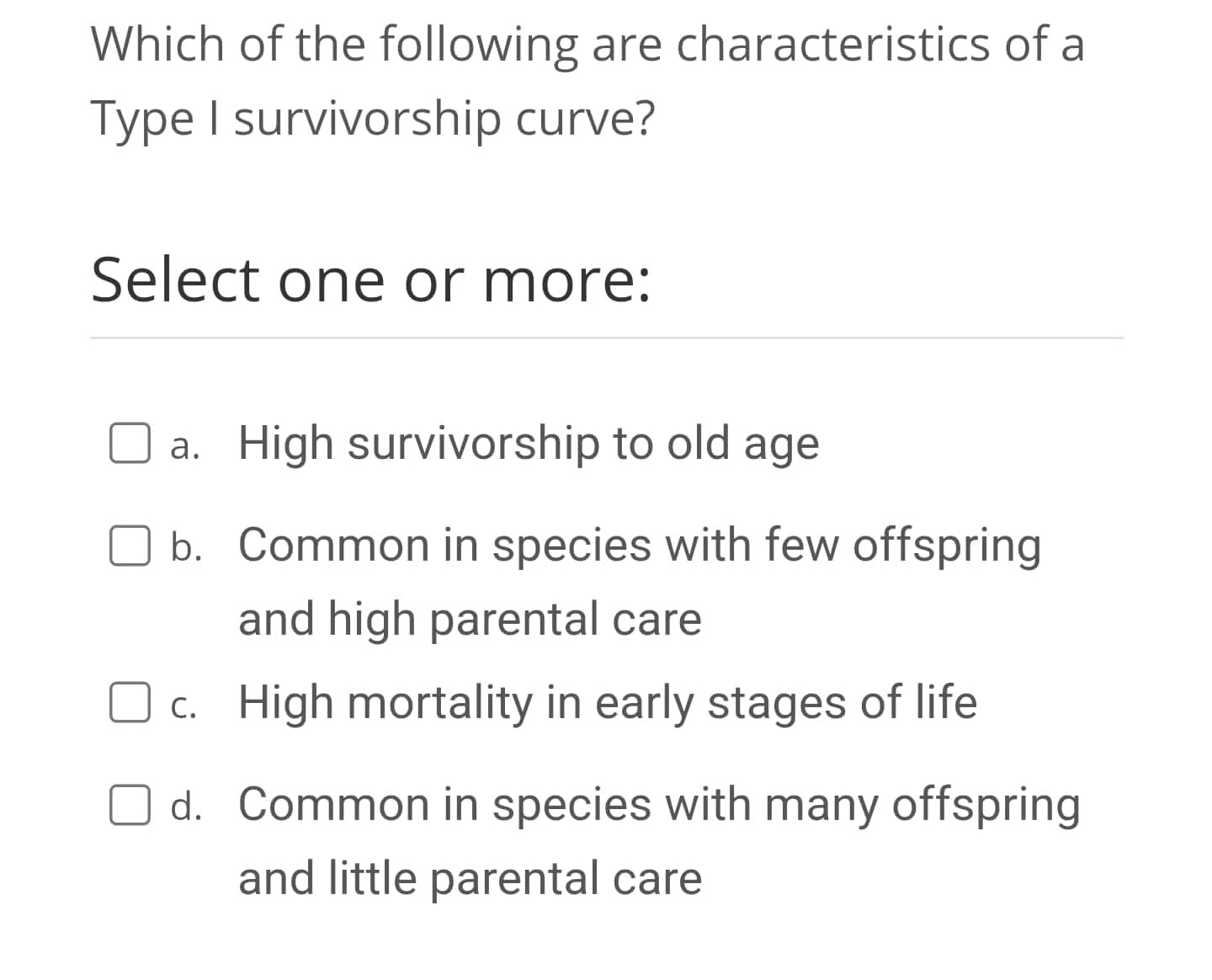
Task: Click the 'Select one or more:' heading
Action: 371,280
